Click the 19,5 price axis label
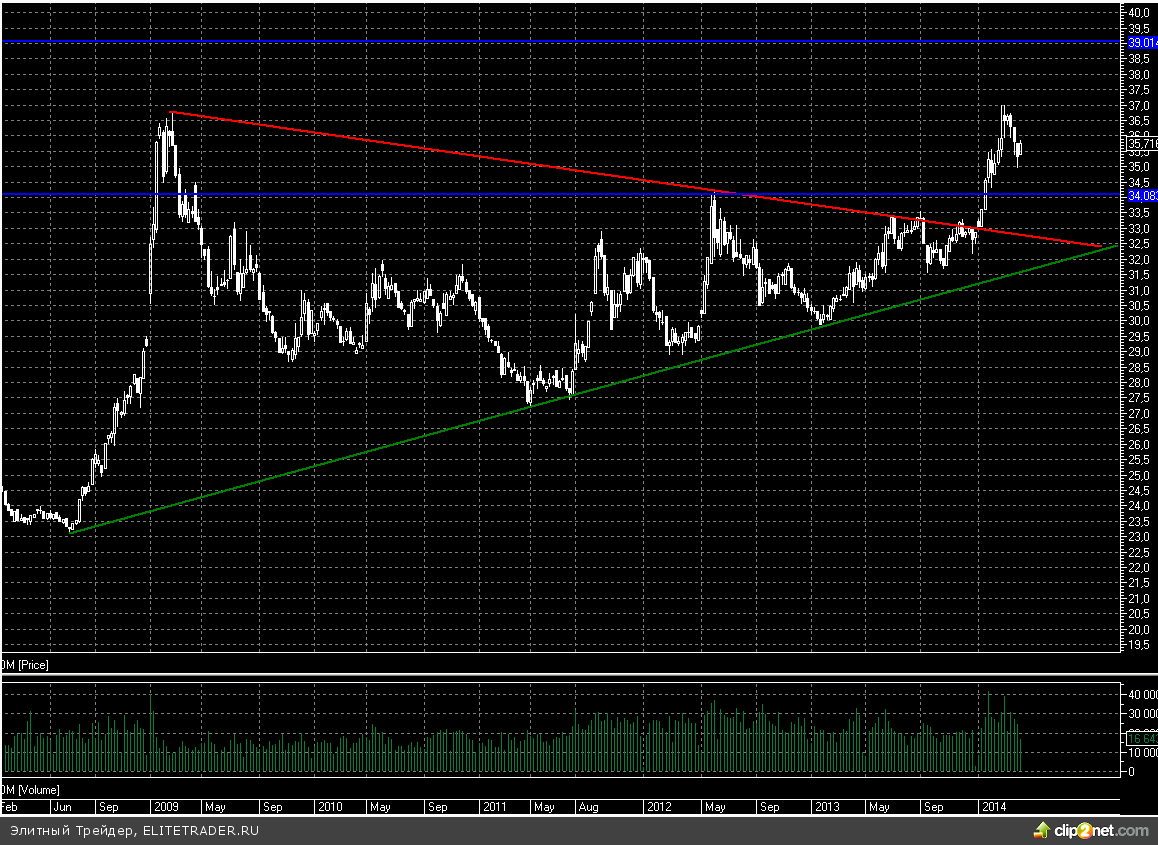This screenshot has height=845, width=1158. 1140,645
